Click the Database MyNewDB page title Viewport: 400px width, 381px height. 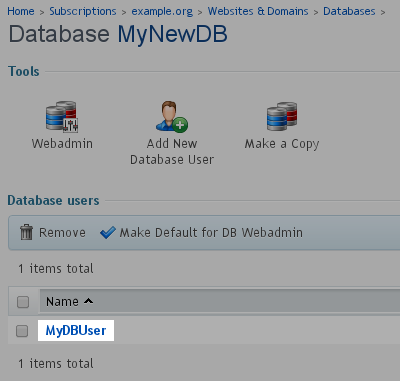tap(118, 34)
